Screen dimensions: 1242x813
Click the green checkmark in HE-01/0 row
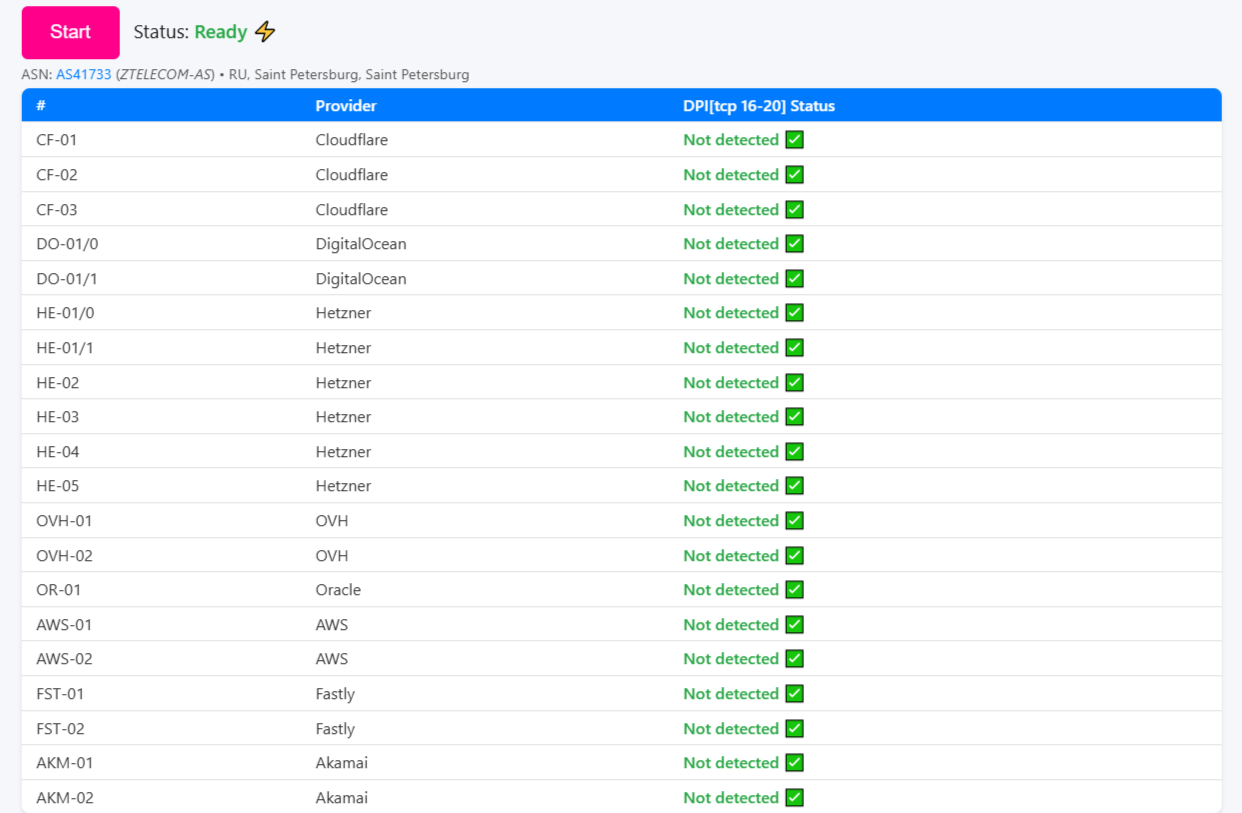pyautogui.click(x=795, y=312)
